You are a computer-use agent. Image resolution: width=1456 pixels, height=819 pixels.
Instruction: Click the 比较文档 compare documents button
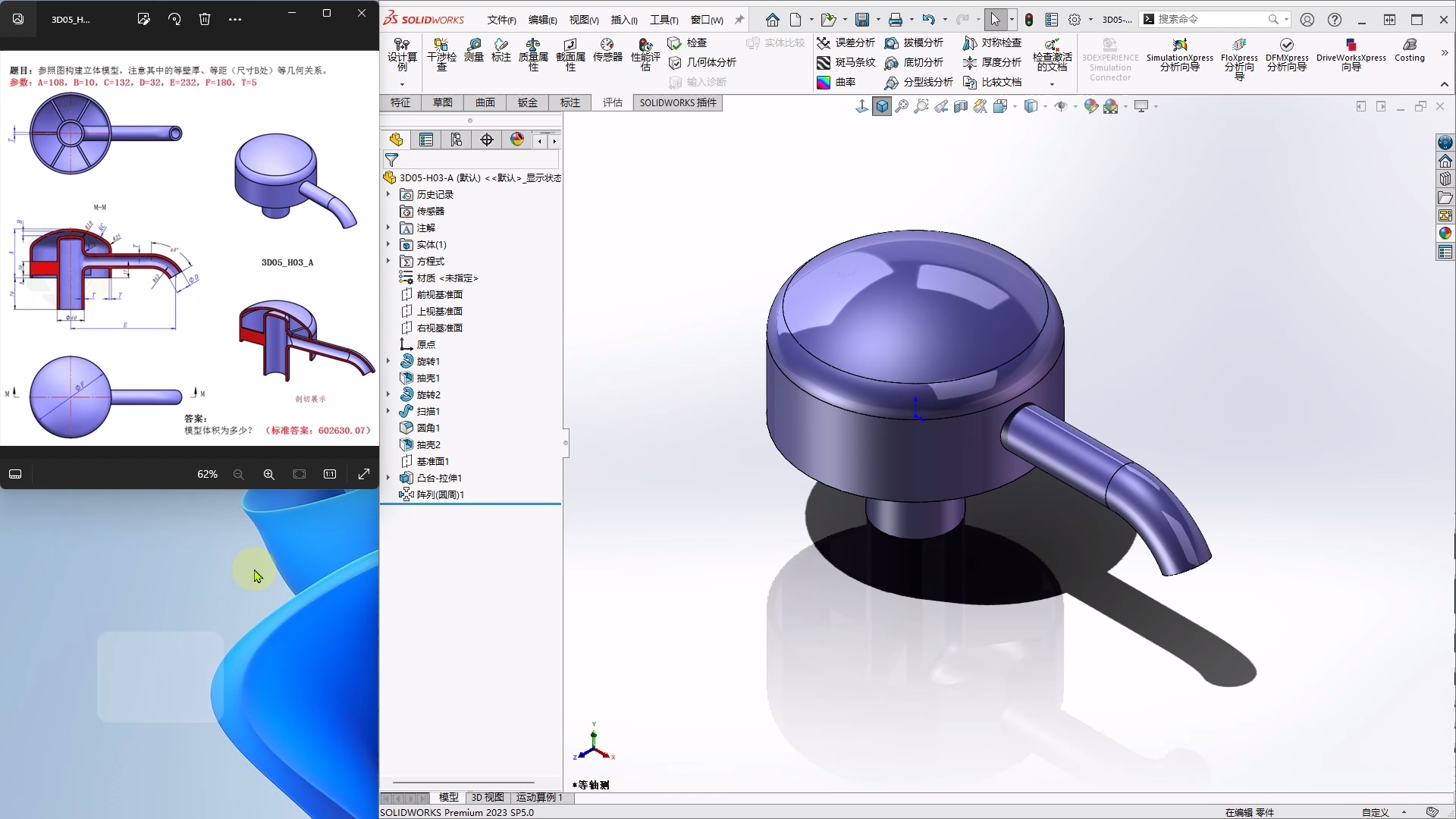tap(997, 82)
